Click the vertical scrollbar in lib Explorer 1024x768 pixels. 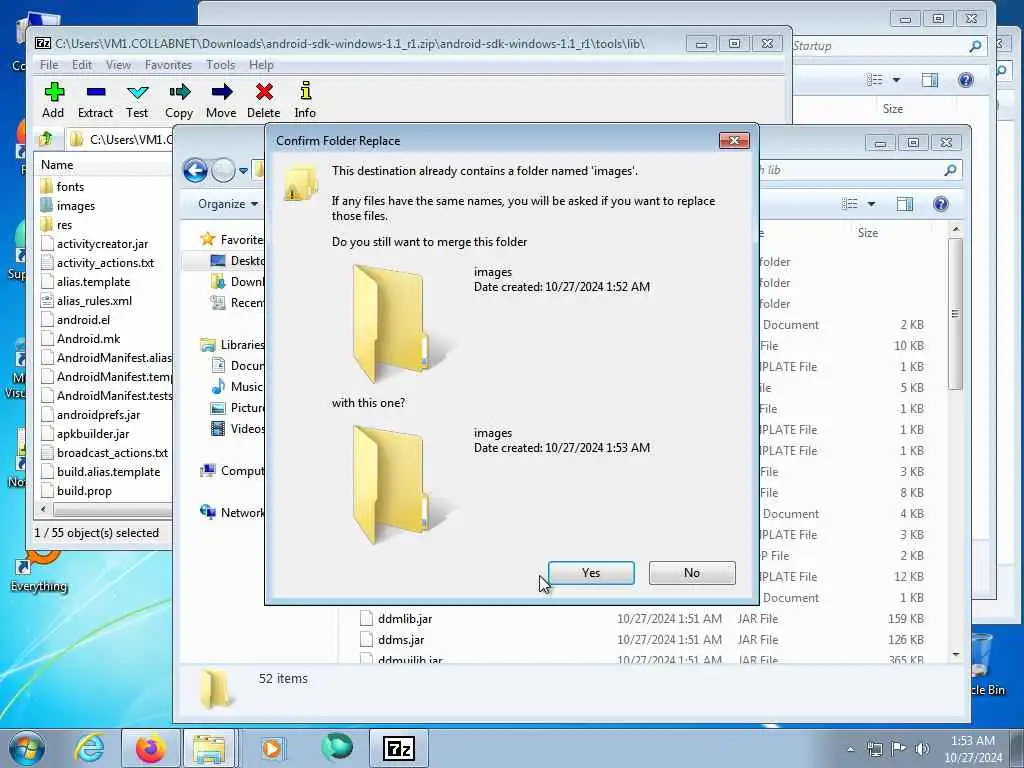click(955, 313)
